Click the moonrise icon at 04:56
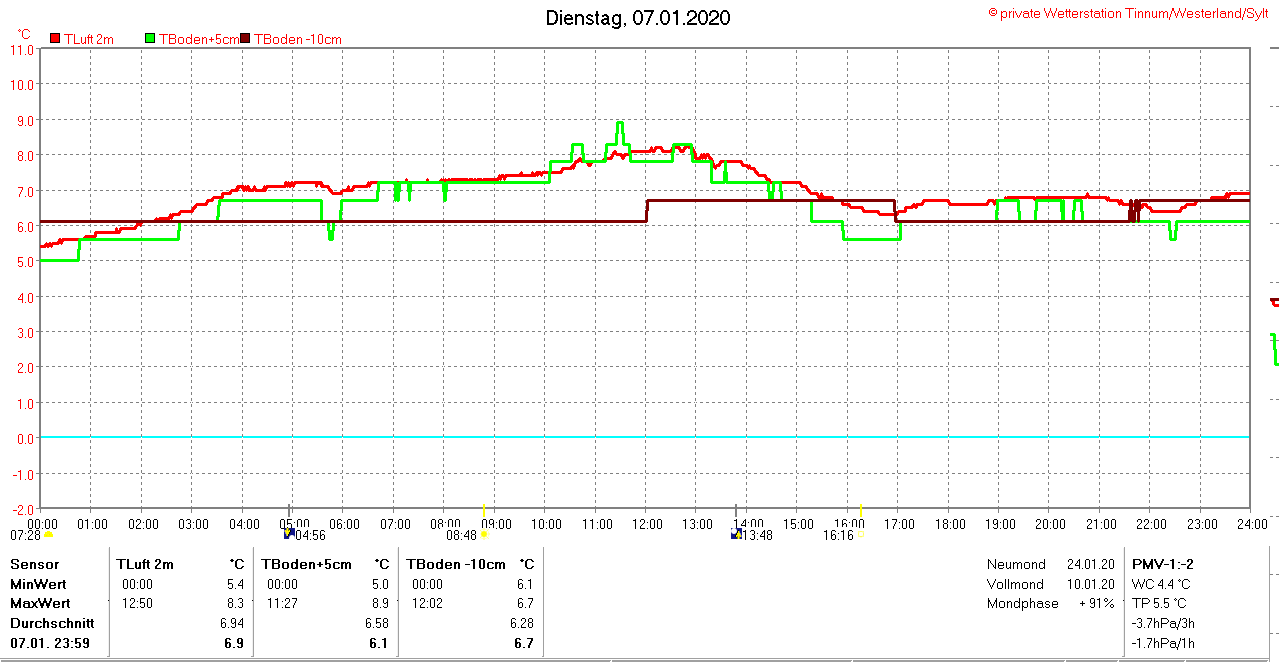 tap(289, 534)
